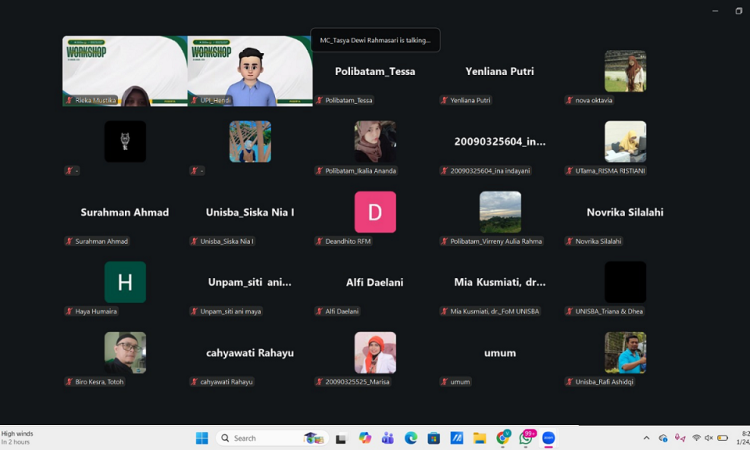Expand the hidden system tray icons chevron

pos(646,438)
